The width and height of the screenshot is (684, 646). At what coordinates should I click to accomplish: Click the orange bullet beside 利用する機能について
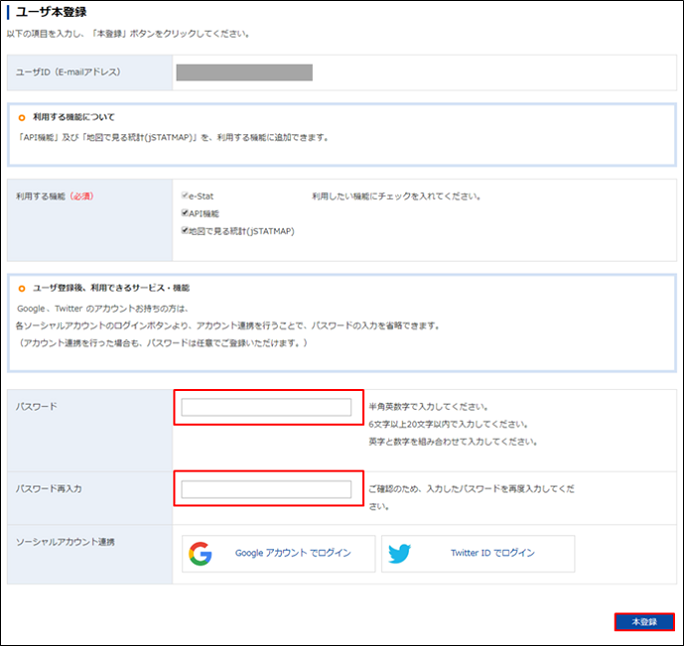click(22, 118)
